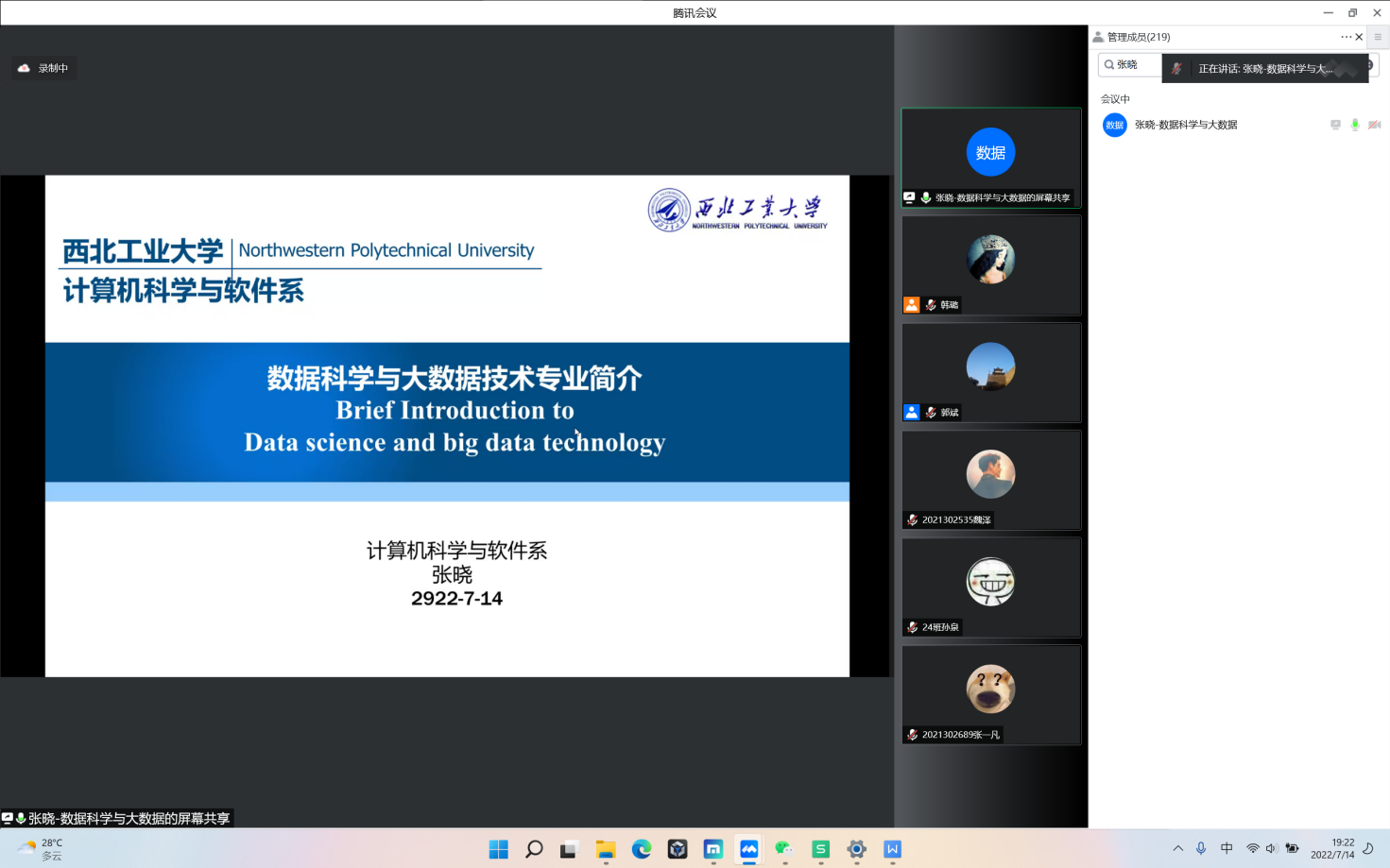The height and width of the screenshot is (868, 1390).
Task: Click the 录制中 recording indicator
Action: pos(43,68)
